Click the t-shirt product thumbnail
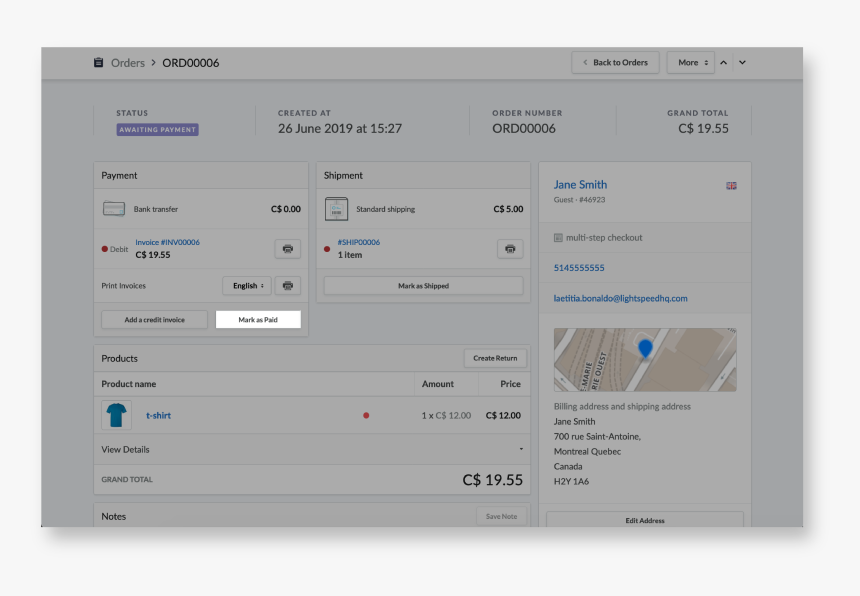This screenshot has height=596, width=860. [116, 415]
